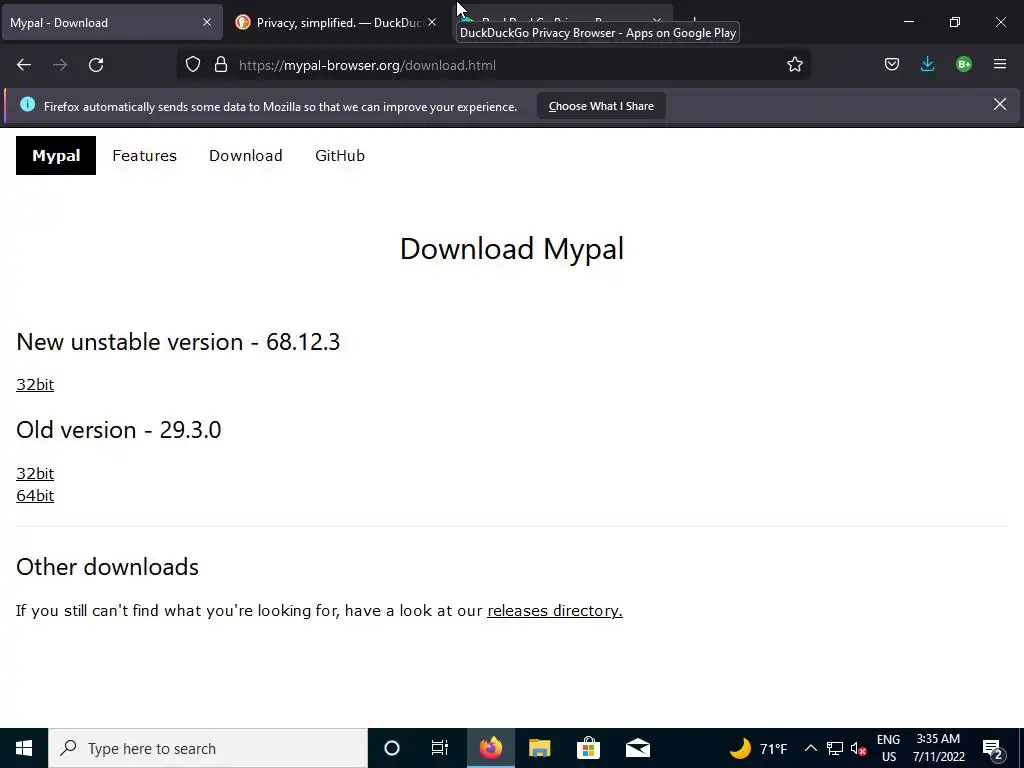The height and width of the screenshot is (768, 1024).
Task: Go back to the previous page
Action: click(24, 65)
